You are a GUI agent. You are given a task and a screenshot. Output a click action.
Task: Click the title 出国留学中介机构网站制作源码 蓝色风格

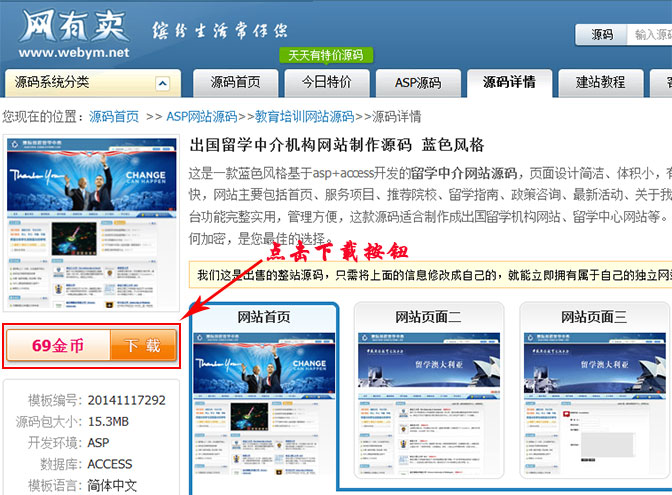(337, 145)
